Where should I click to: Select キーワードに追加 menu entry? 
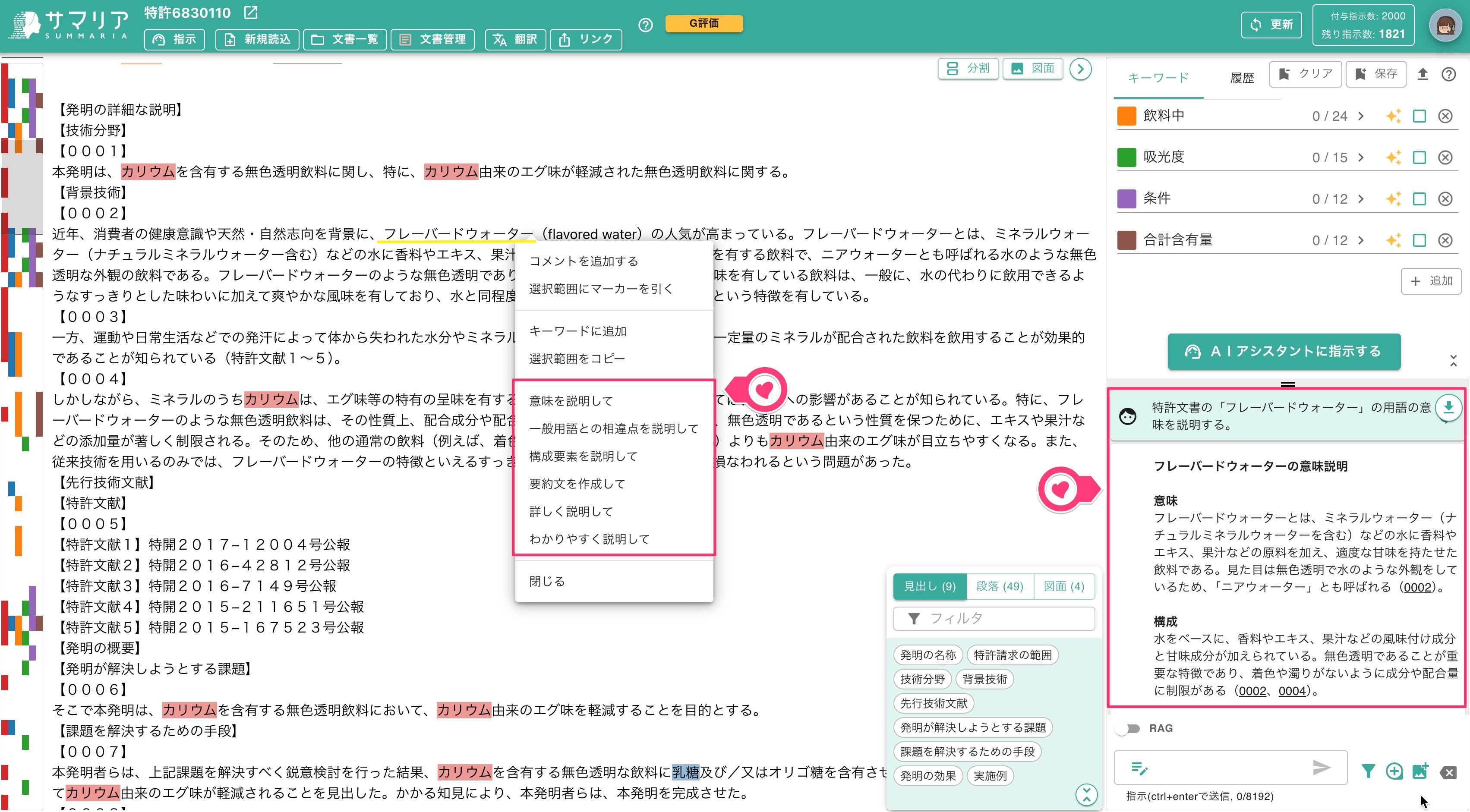(613, 331)
